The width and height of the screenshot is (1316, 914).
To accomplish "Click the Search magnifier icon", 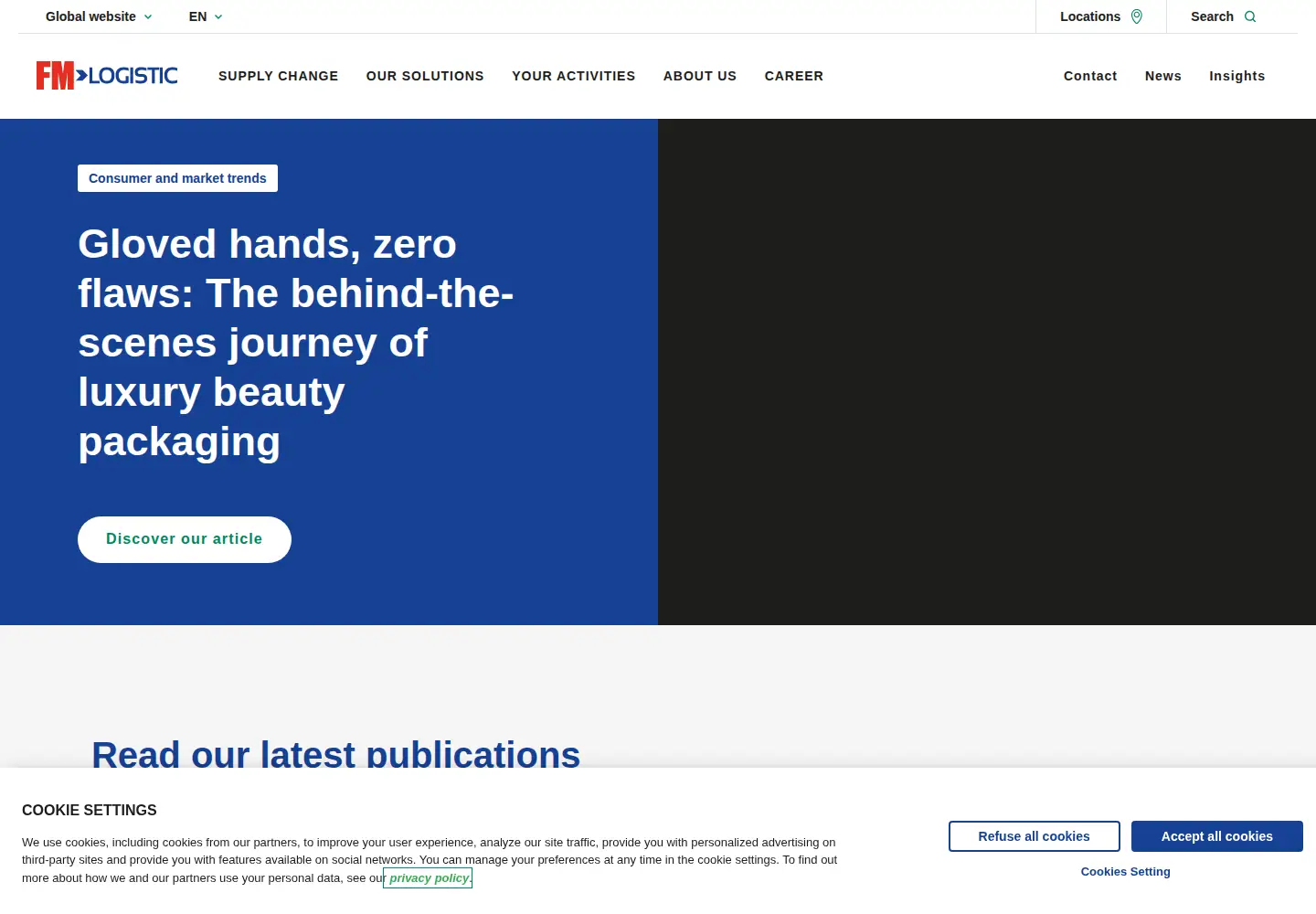I will coord(1250,16).
